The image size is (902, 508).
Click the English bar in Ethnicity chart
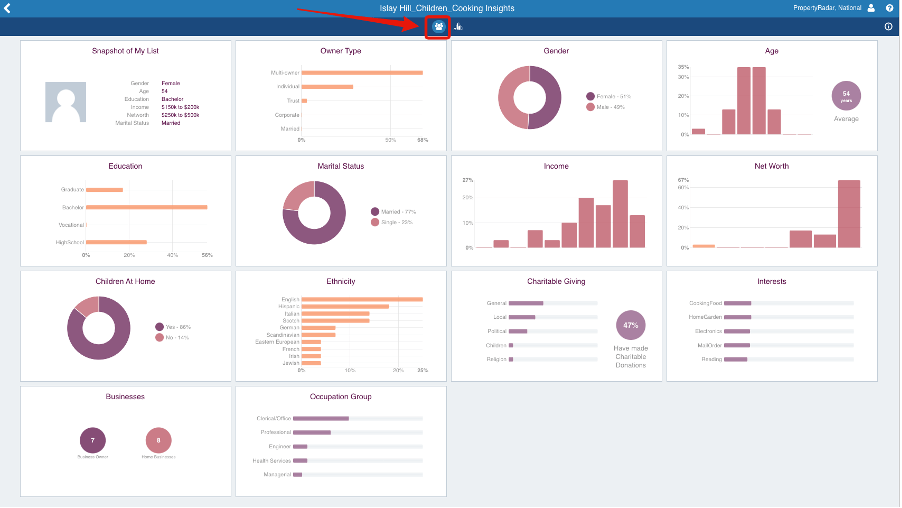click(x=362, y=299)
